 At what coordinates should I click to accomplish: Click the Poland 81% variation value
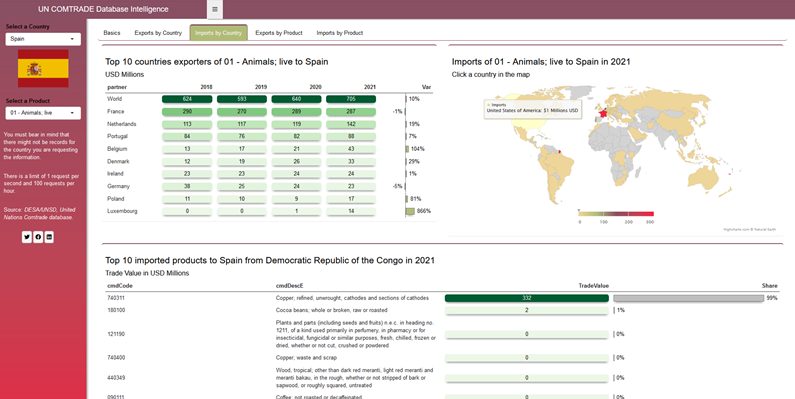(x=416, y=199)
